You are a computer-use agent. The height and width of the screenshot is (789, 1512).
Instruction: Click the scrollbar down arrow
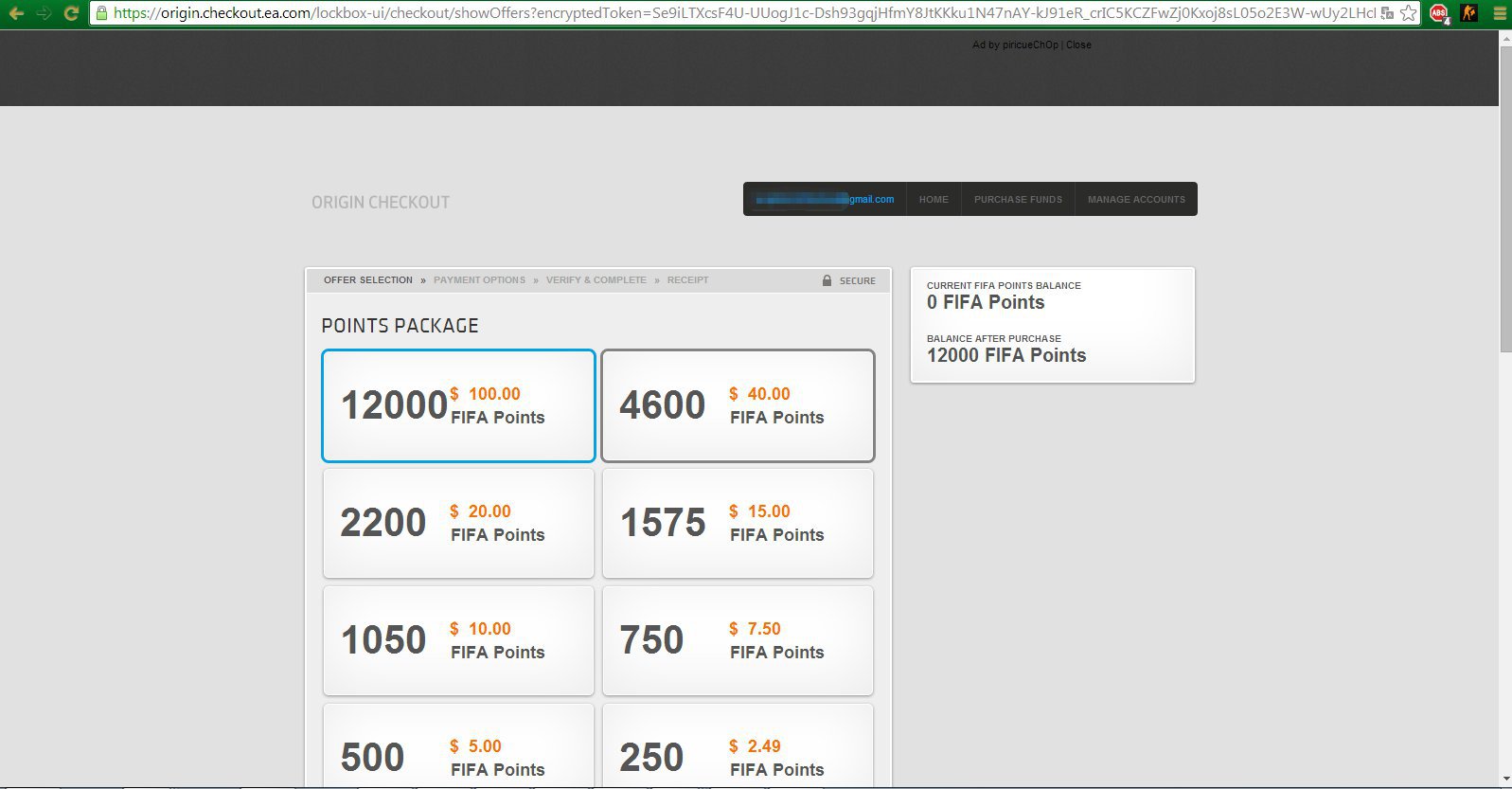(x=1505, y=780)
